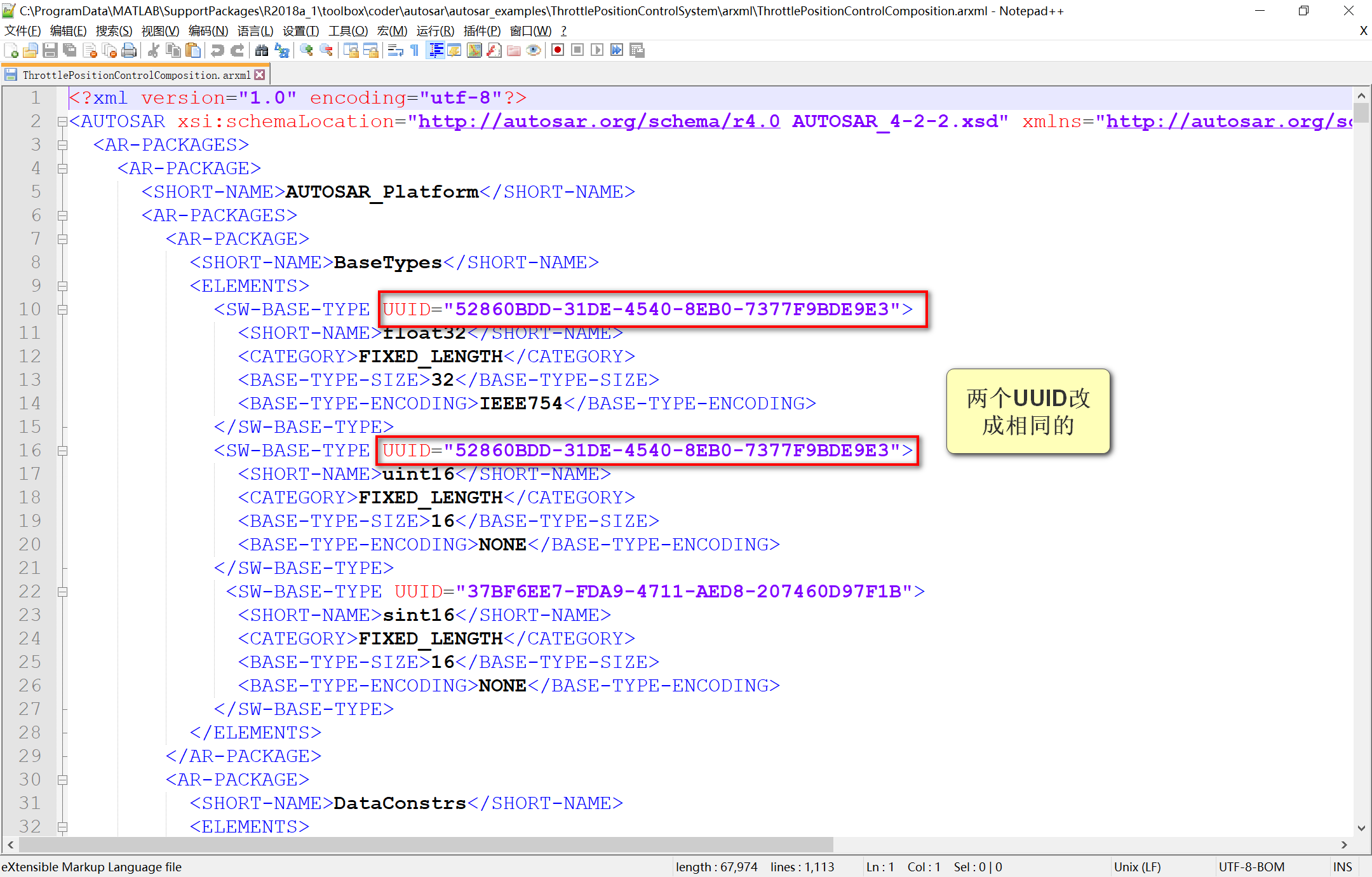Image resolution: width=1372 pixels, height=877 pixels.
Task: Open the function list panel
Action: 494,50
